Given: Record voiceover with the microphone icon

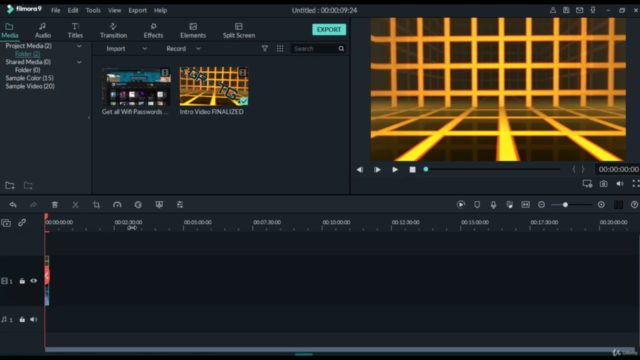Looking at the screenshot, I should [493, 204].
